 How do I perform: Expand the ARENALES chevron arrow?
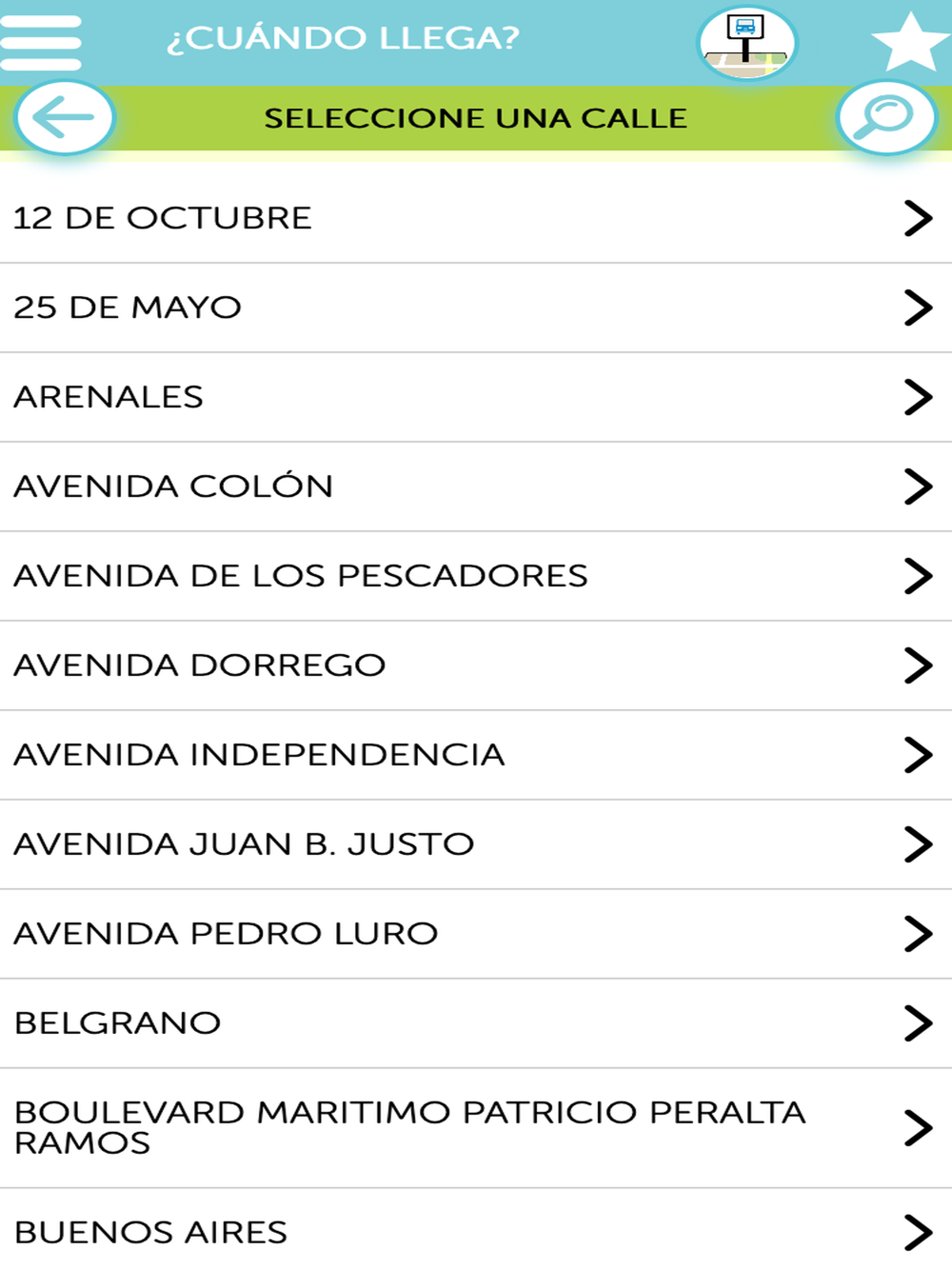918,397
